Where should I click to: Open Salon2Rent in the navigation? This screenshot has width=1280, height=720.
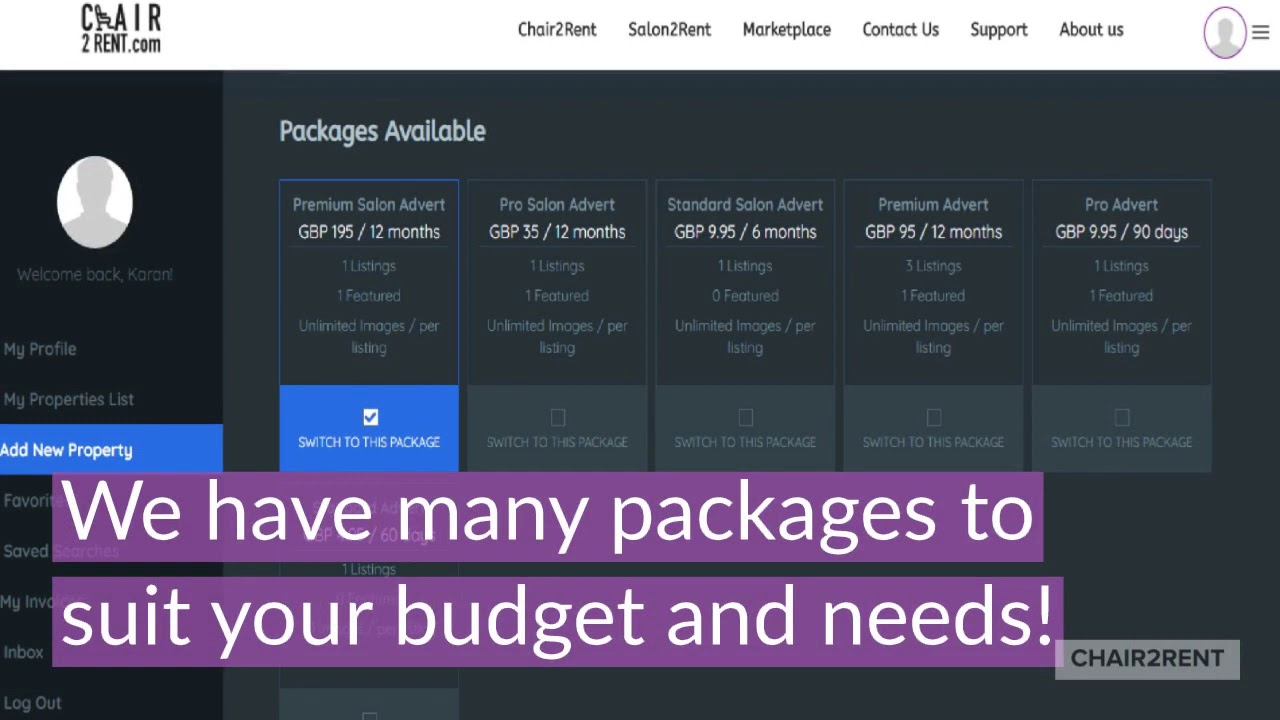(x=669, y=29)
